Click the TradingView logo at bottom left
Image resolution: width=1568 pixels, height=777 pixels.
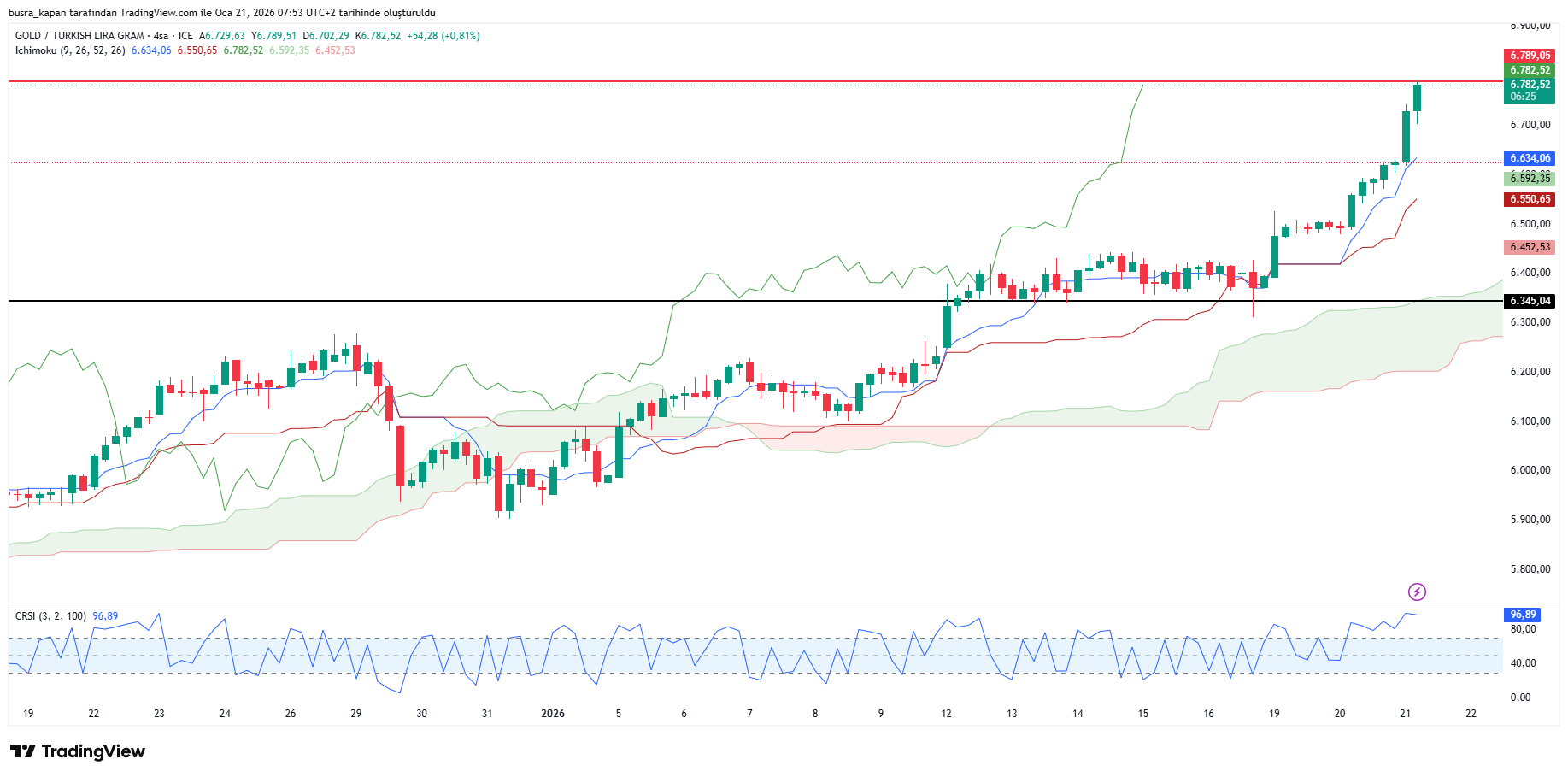coord(78,751)
